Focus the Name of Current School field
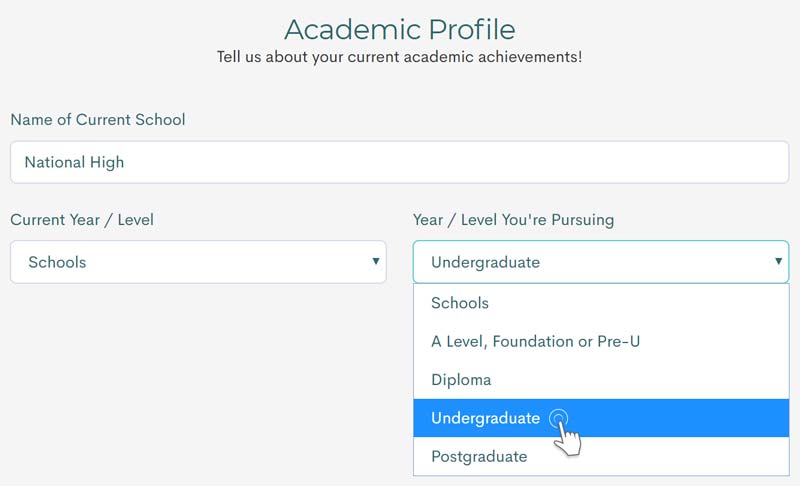This screenshot has width=800, height=486. (399, 162)
